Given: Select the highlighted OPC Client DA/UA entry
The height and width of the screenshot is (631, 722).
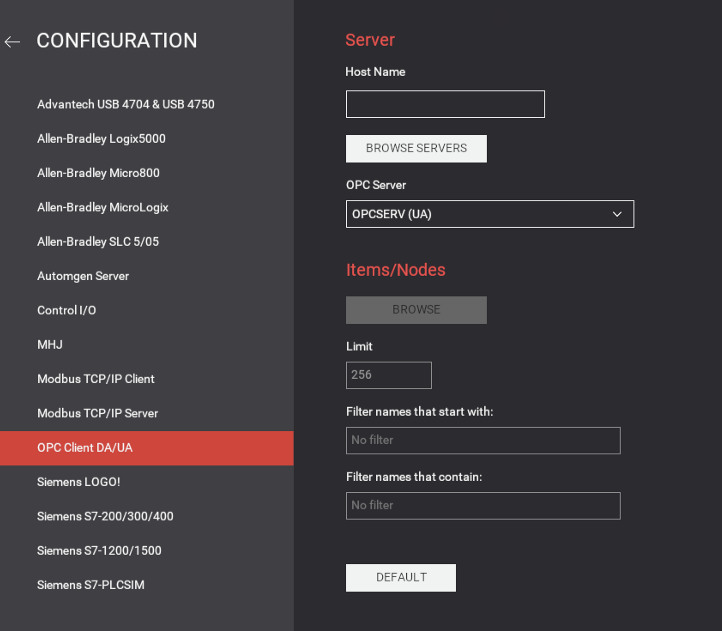Looking at the screenshot, I should point(147,448).
